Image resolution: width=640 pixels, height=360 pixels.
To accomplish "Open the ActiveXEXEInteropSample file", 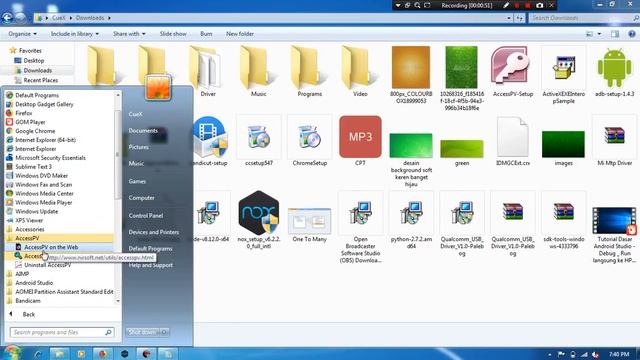I will (x=563, y=75).
